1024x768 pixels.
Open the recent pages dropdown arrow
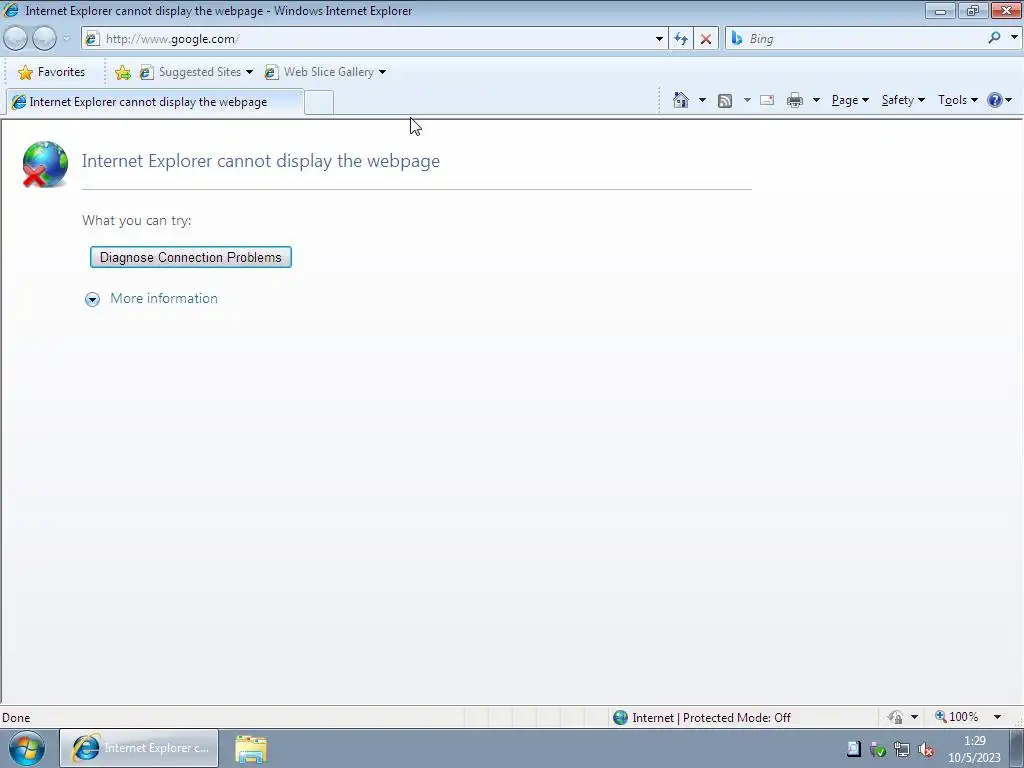pyautogui.click(x=66, y=39)
